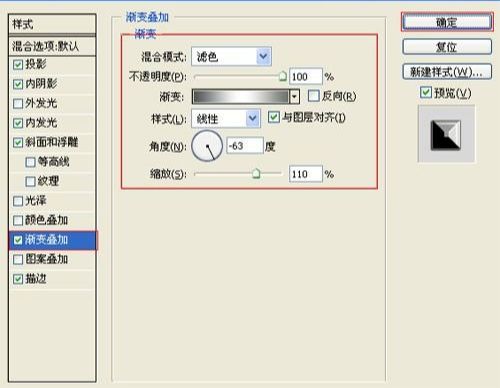The width and height of the screenshot is (500, 388).
Task: Enable the 纹理 texture checkbox
Action: tap(30, 182)
